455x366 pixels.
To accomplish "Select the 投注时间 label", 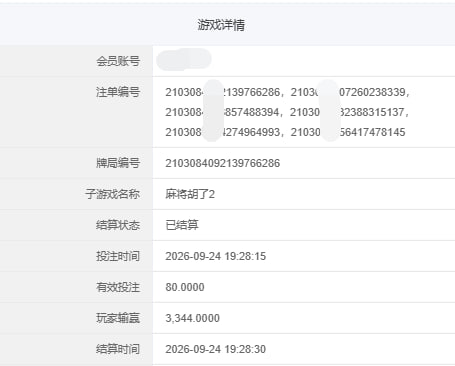I will [x=118, y=256].
